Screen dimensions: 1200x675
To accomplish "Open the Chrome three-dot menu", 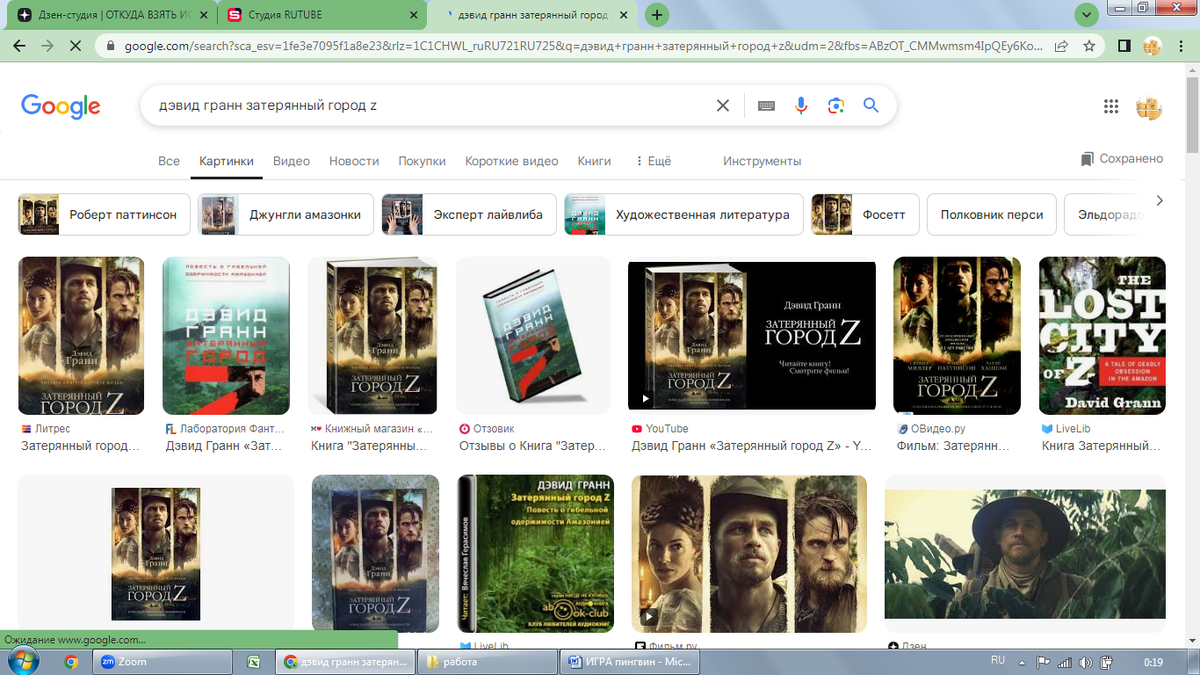I will pyautogui.click(x=1181, y=46).
